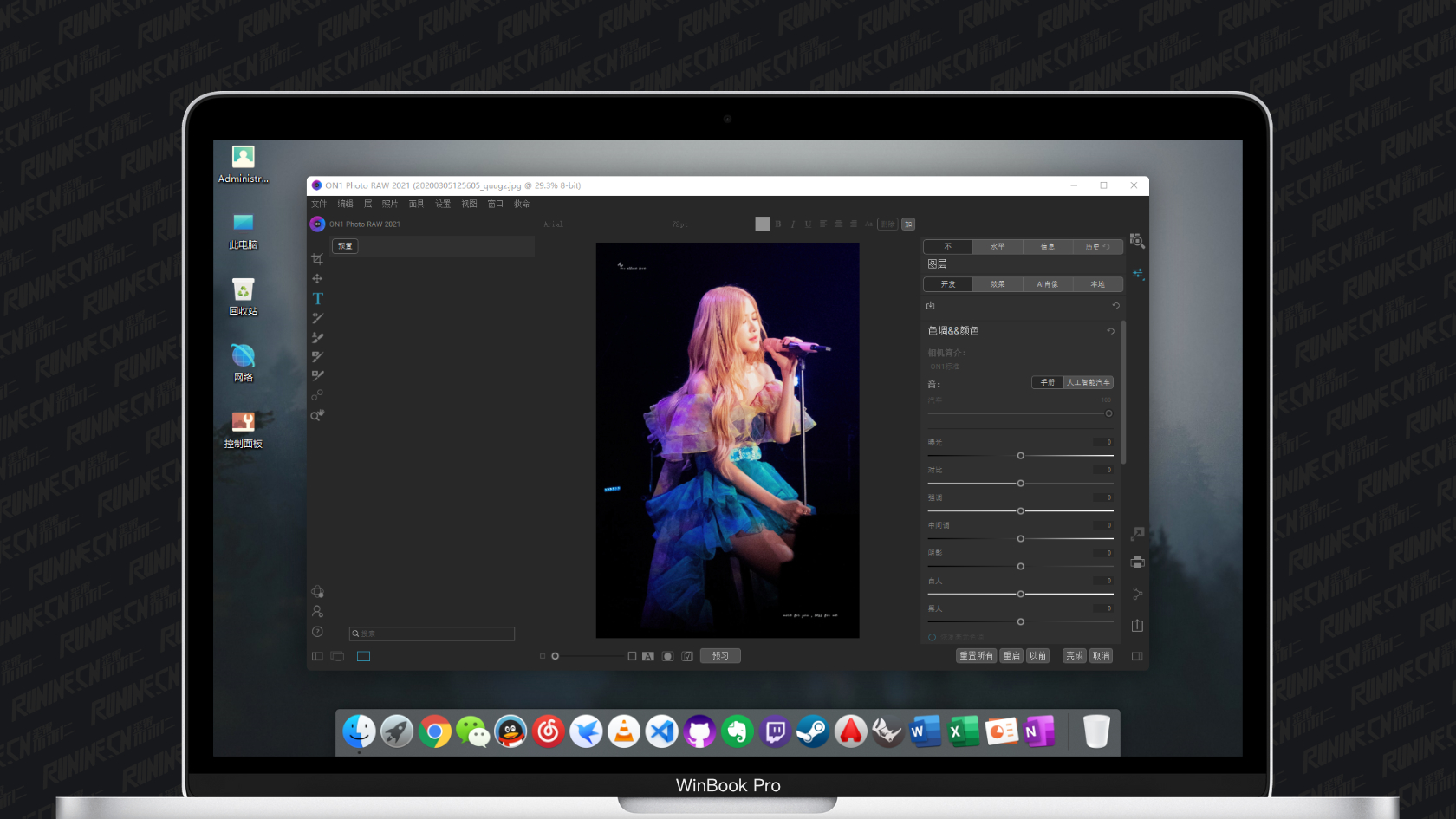Switch to the 效果 tab
Screen dimensions: 1456x819
(x=998, y=284)
